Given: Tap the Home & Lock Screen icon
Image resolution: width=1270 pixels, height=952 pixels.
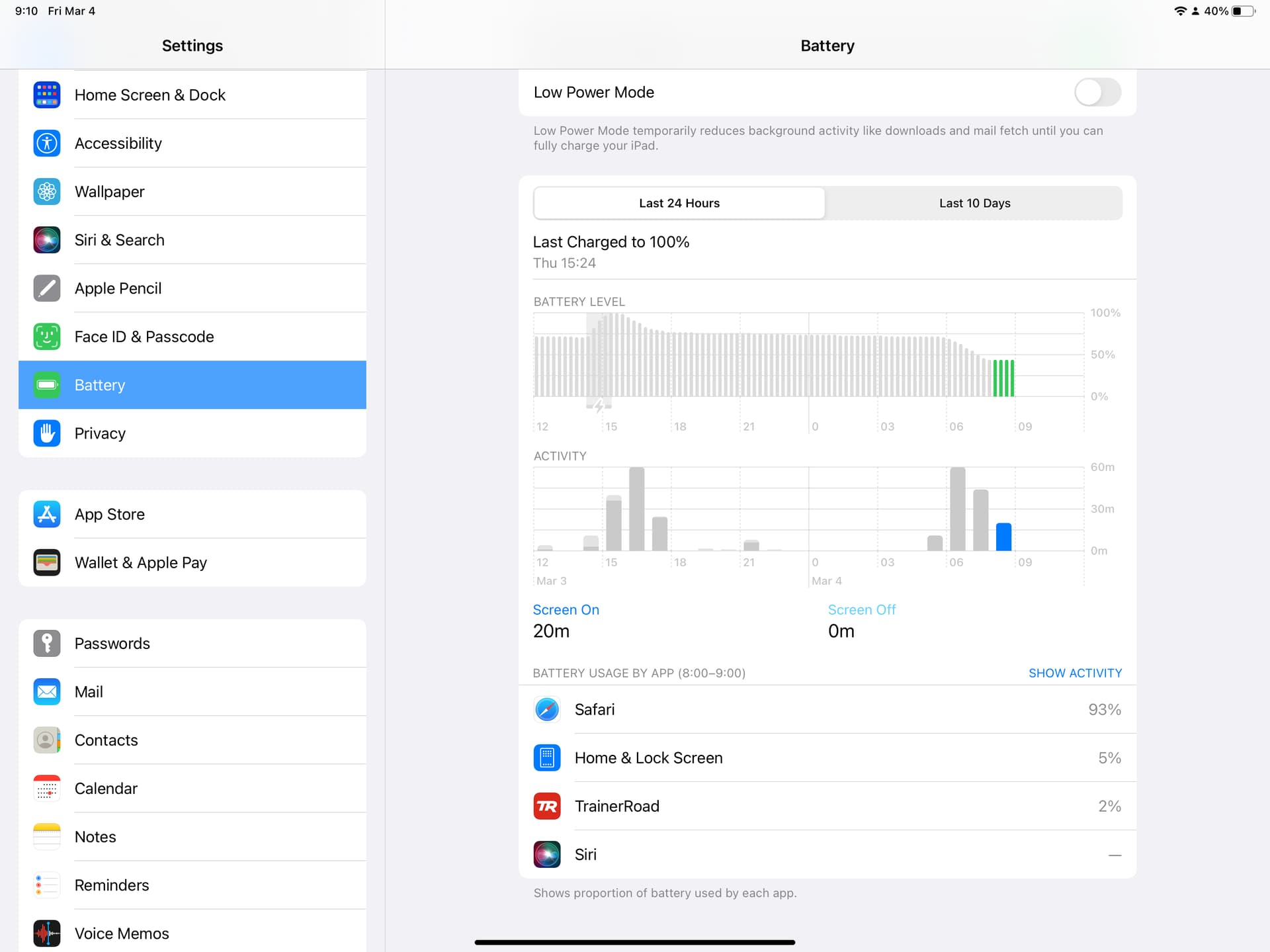Looking at the screenshot, I should [x=547, y=757].
